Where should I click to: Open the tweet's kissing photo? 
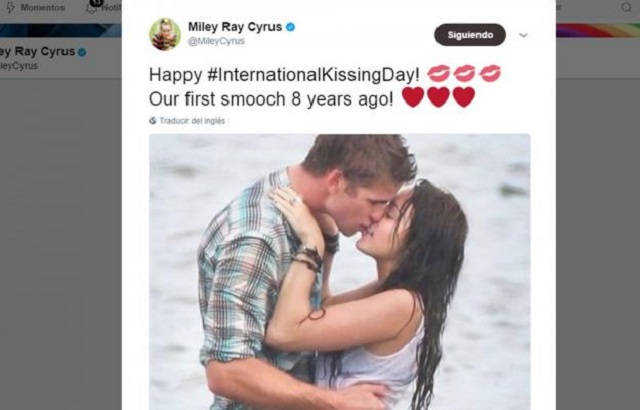click(x=340, y=270)
